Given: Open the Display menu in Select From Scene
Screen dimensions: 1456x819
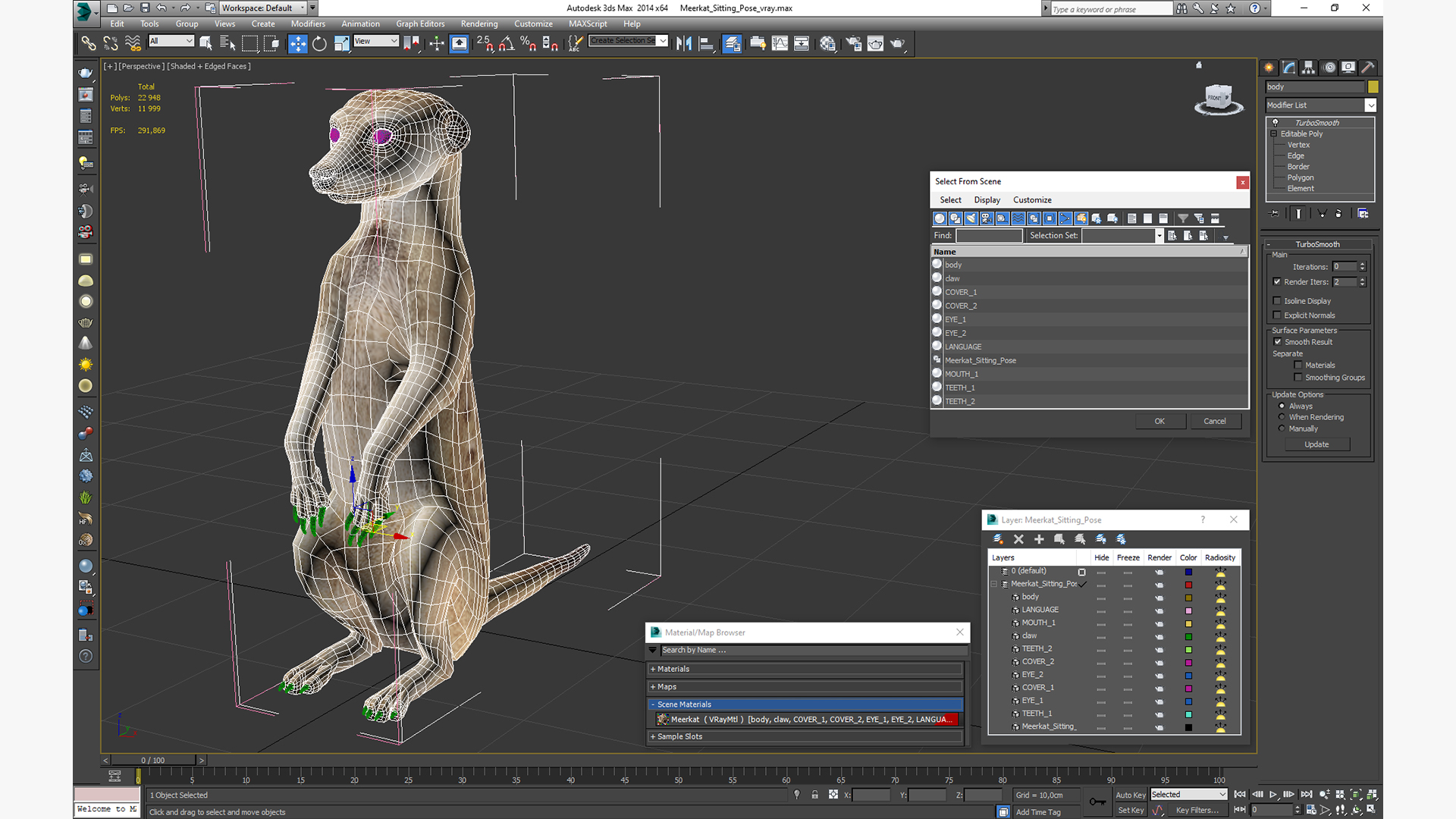Looking at the screenshot, I should 987,200.
